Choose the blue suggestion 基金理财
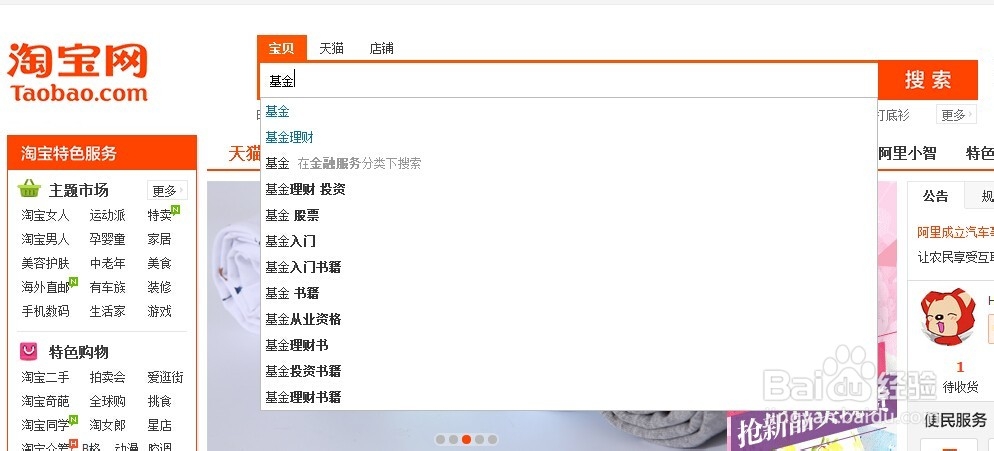Image resolution: width=994 pixels, height=451 pixels. [x=569, y=138]
